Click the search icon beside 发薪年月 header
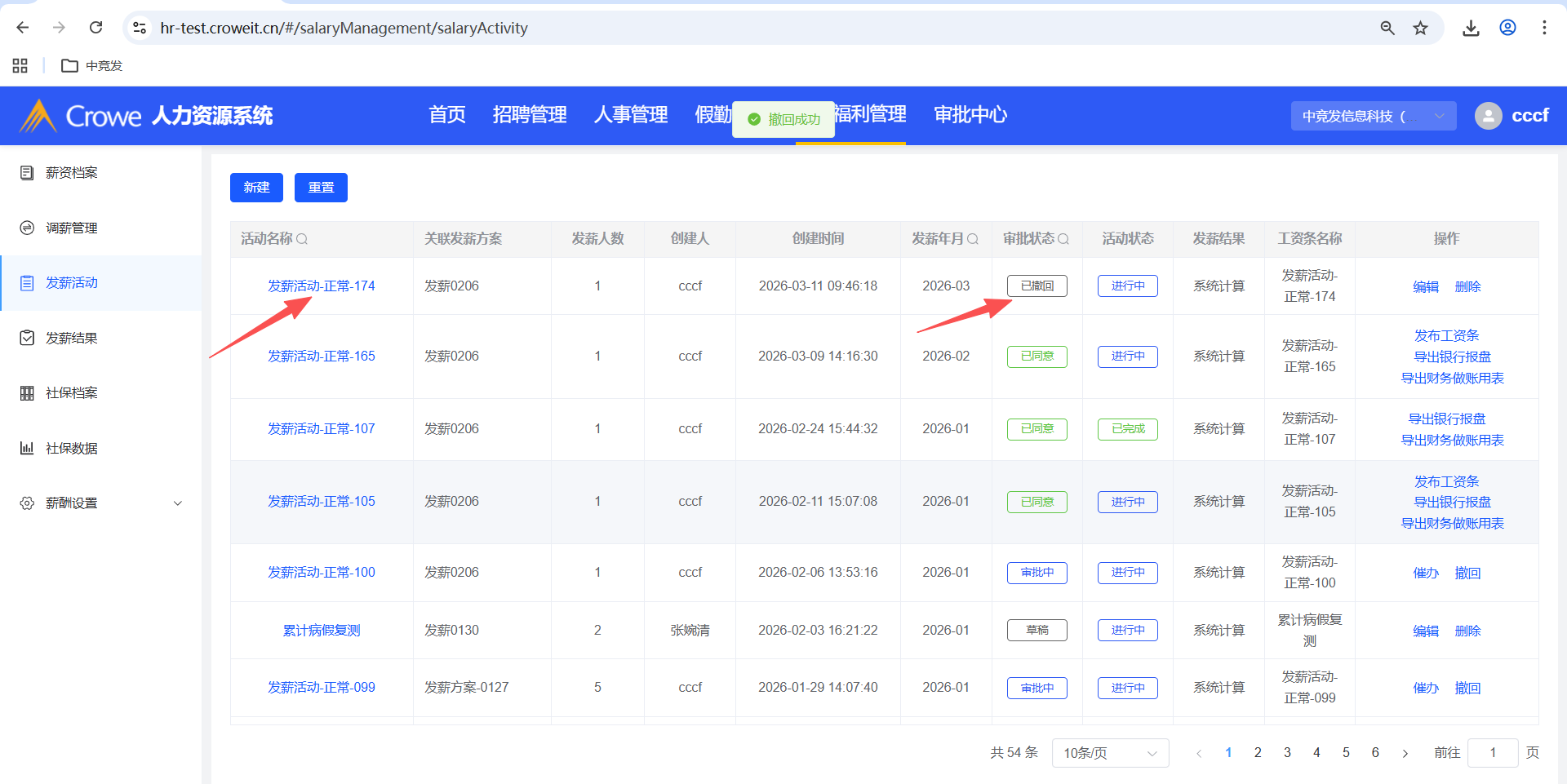This screenshot has width=1567, height=784. coord(973,239)
